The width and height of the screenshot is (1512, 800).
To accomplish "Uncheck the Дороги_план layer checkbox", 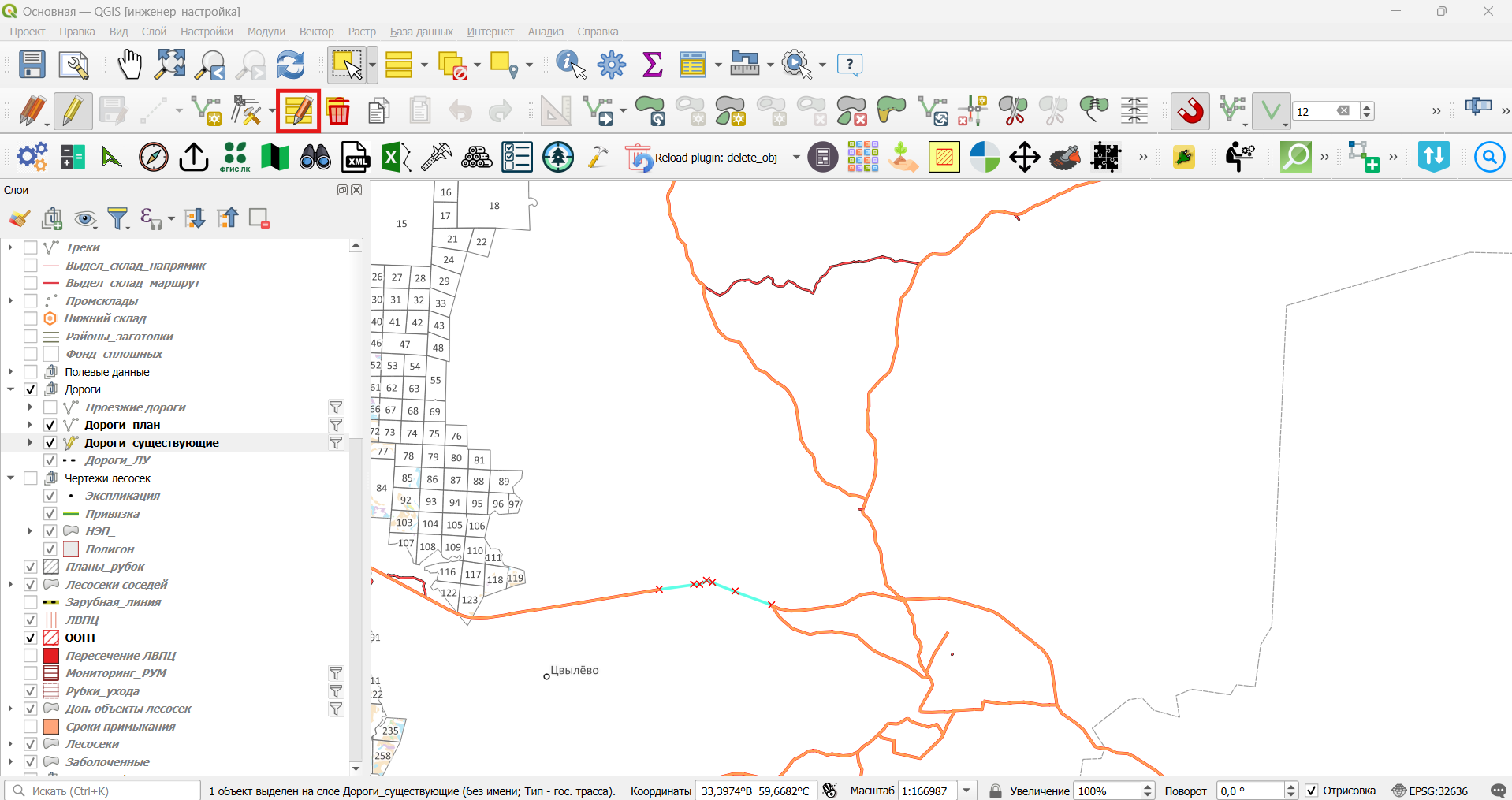I will coord(50,425).
